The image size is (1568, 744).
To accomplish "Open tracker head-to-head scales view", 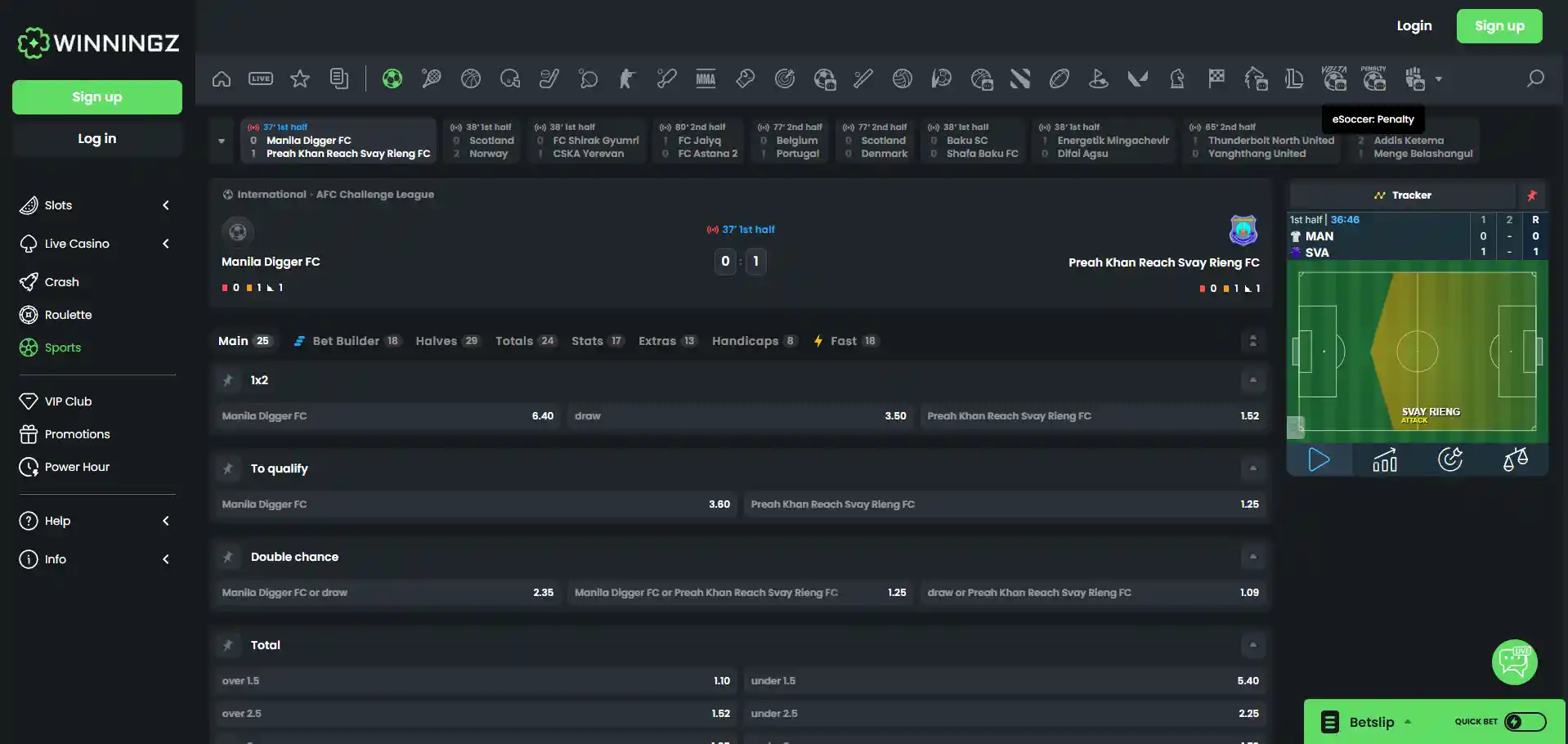I will coord(1516,460).
